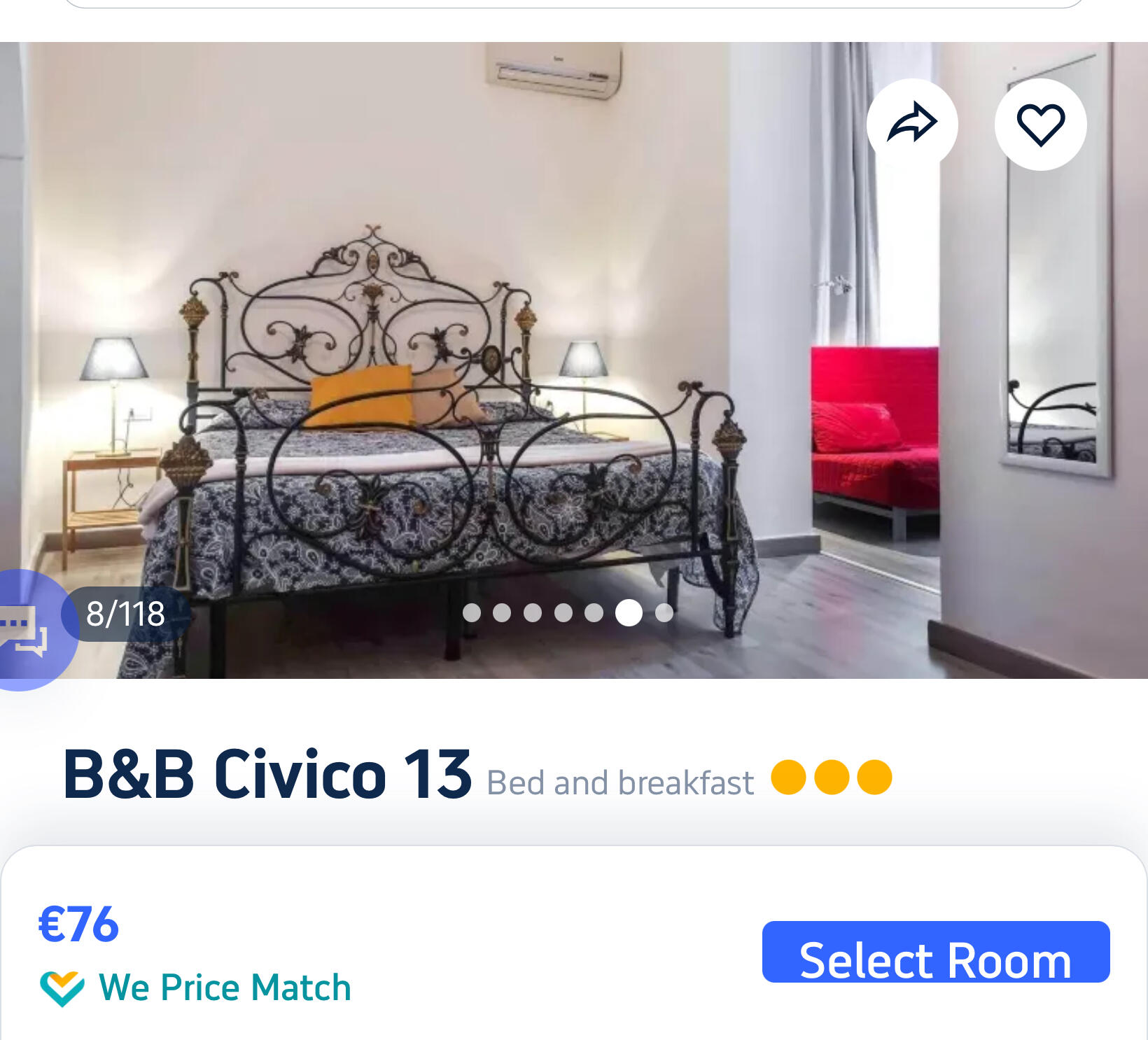Viewport: 1148px width, 1040px height.
Task: Choose the fifth carousel dot
Action: [x=594, y=612]
